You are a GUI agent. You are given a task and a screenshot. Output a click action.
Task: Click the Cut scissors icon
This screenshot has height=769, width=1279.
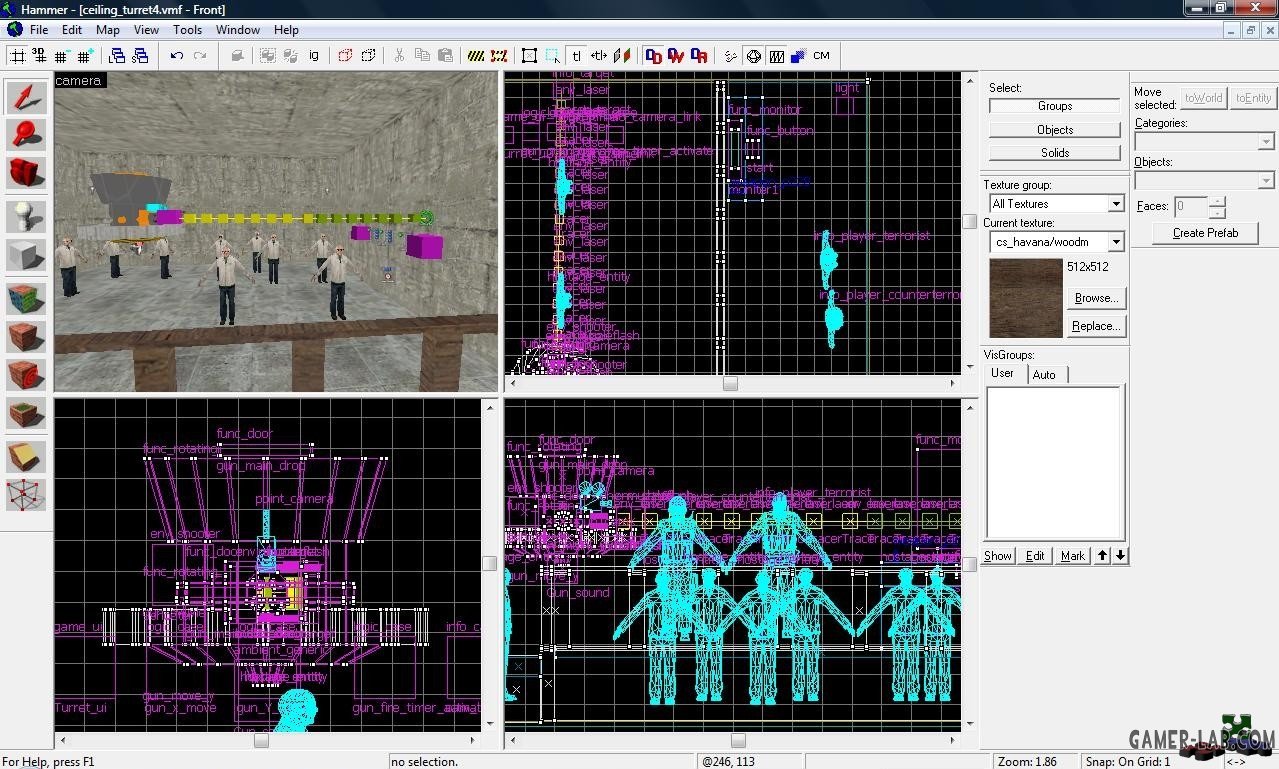coord(399,56)
